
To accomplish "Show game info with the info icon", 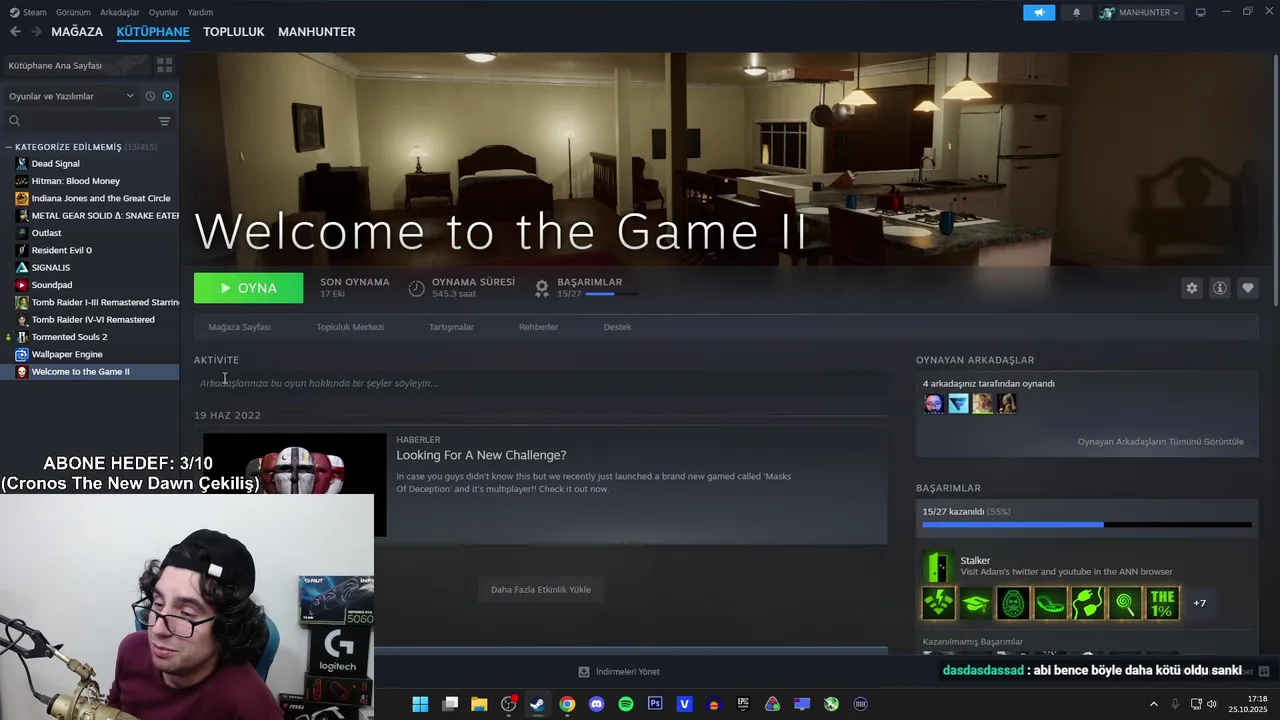I will click(x=1219, y=288).
